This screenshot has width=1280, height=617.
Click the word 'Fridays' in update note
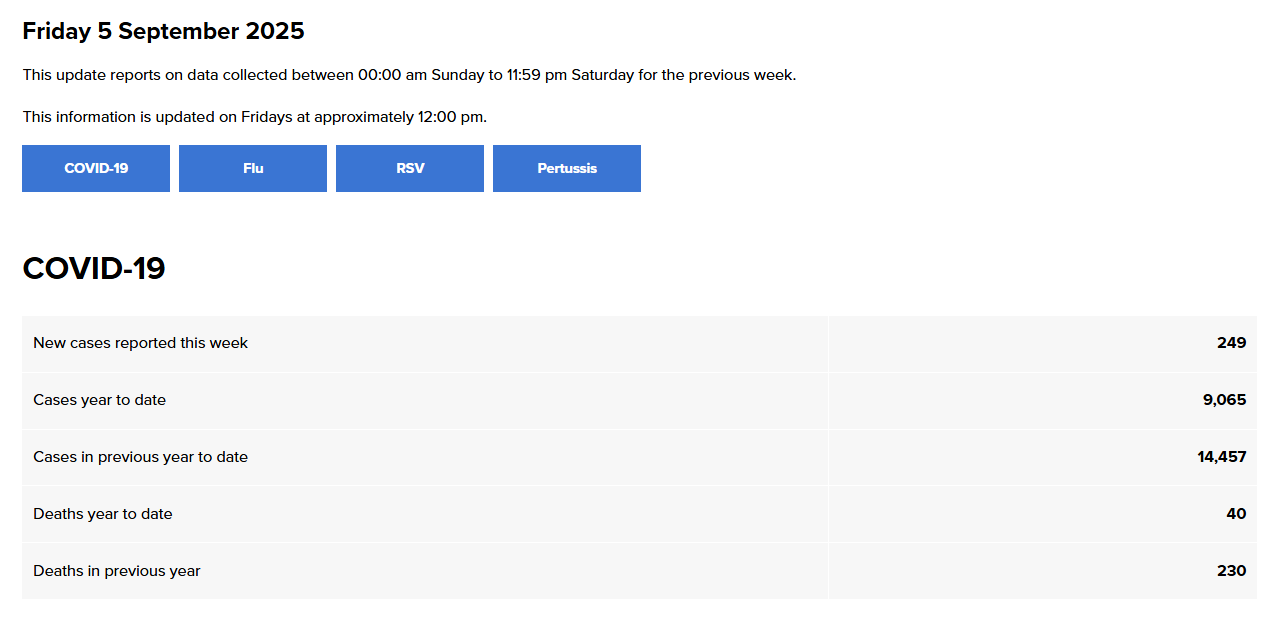tap(267, 117)
